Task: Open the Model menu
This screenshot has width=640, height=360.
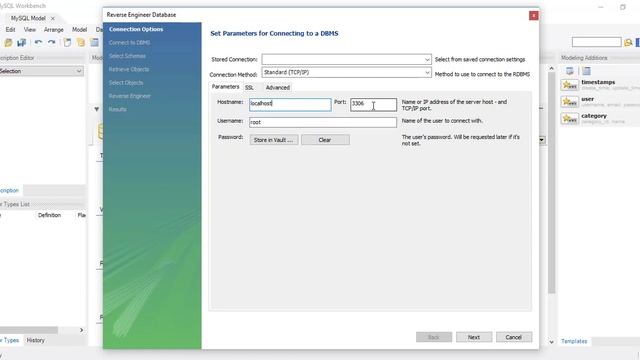Action: pos(79,30)
